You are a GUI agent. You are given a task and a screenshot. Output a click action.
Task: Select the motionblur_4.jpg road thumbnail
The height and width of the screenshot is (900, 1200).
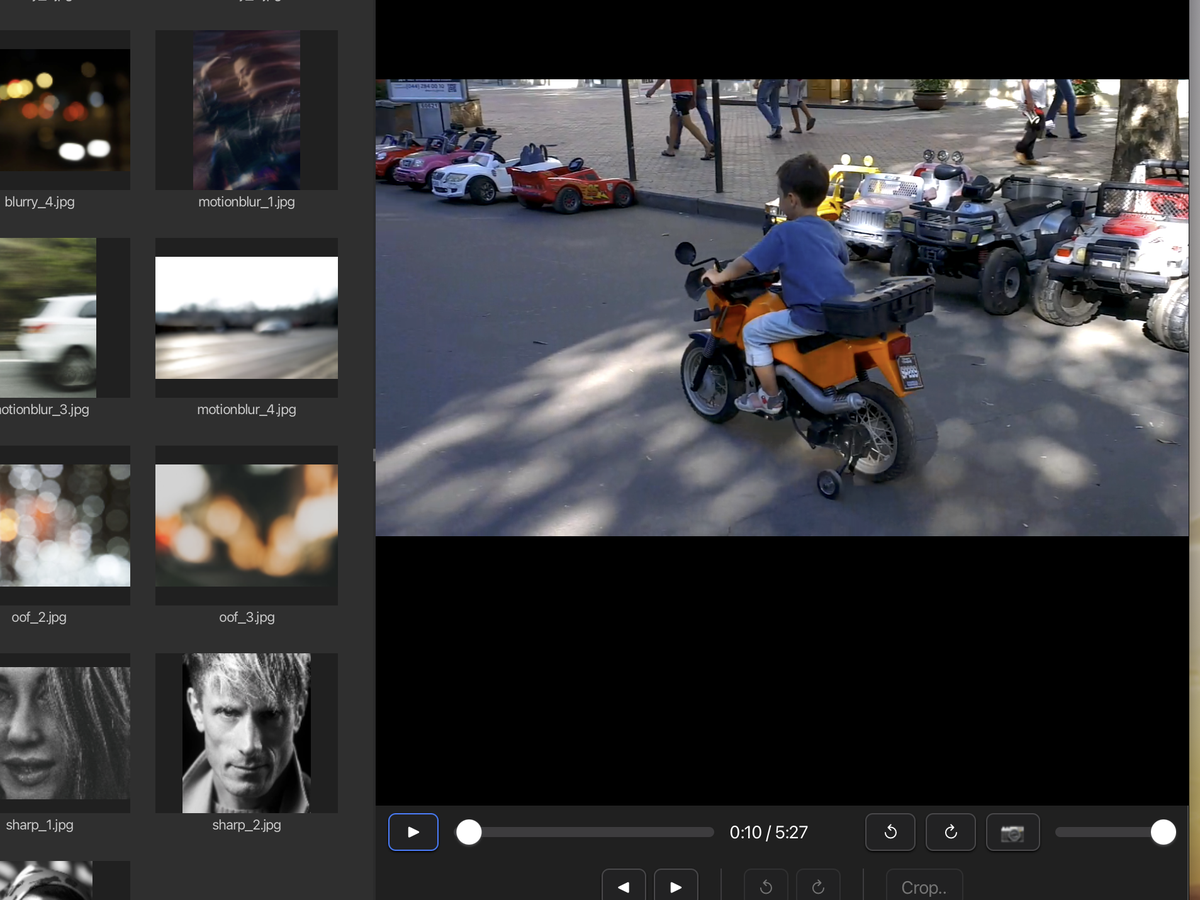point(246,318)
